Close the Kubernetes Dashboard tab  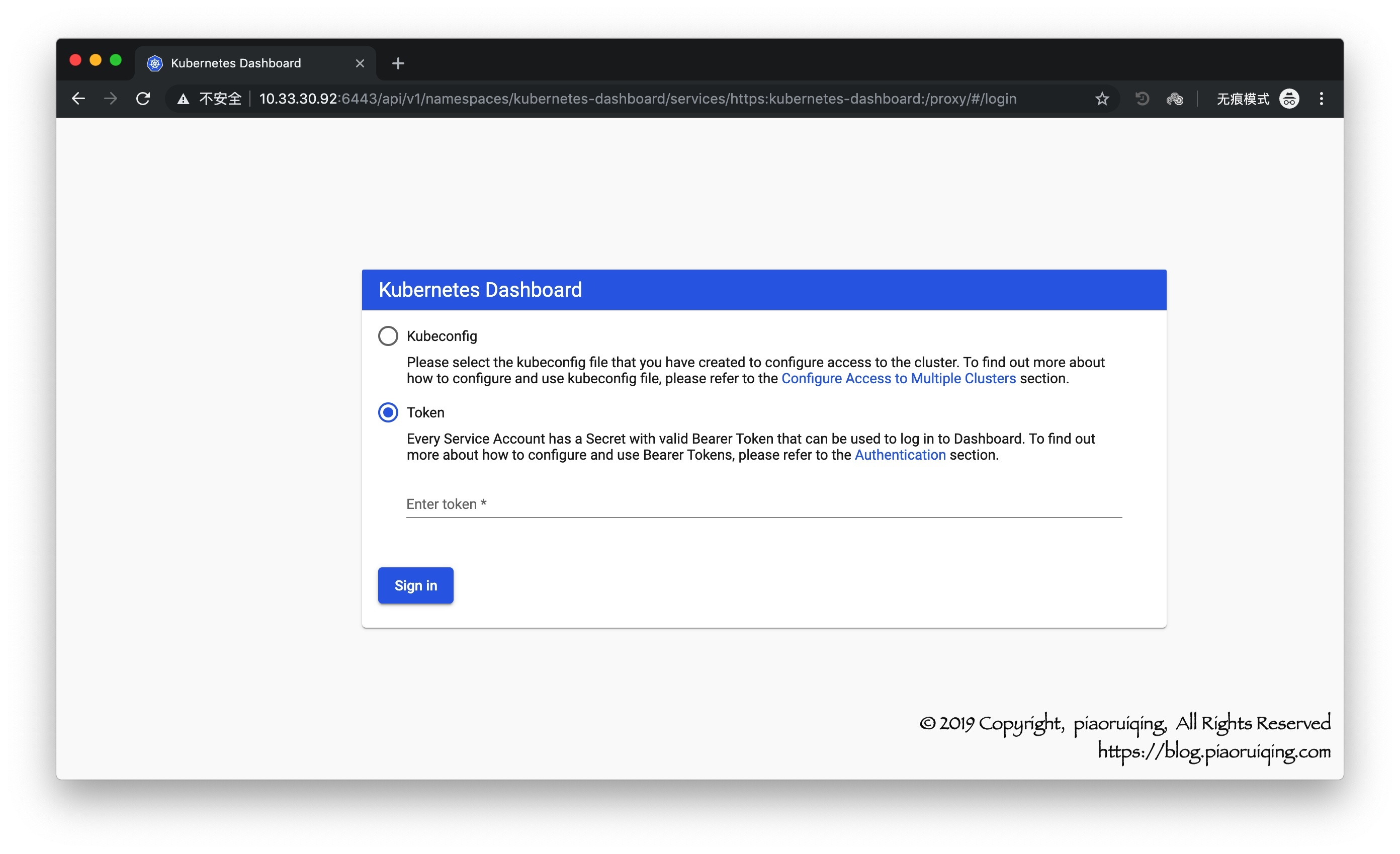pyautogui.click(x=360, y=63)
